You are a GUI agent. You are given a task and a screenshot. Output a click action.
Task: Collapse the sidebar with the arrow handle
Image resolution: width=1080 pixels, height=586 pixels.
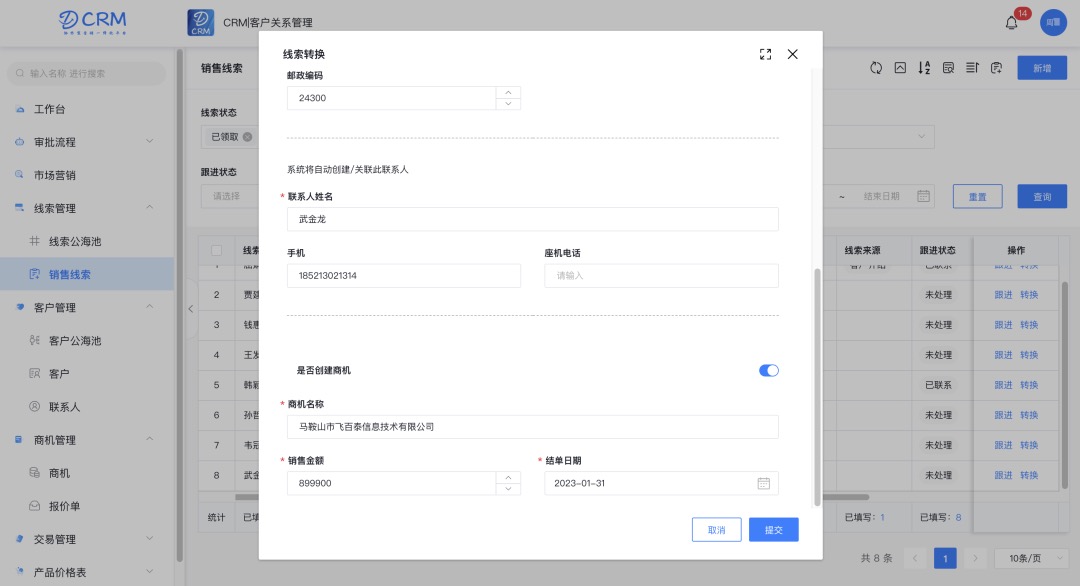tap(191, 309)
